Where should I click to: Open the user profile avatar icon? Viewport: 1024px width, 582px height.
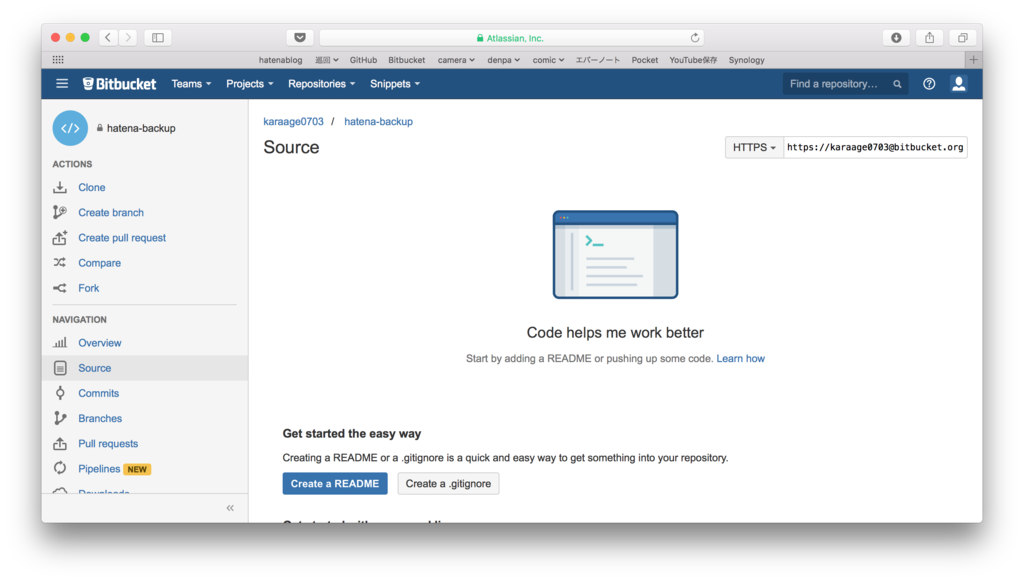[x=959, y=84]
